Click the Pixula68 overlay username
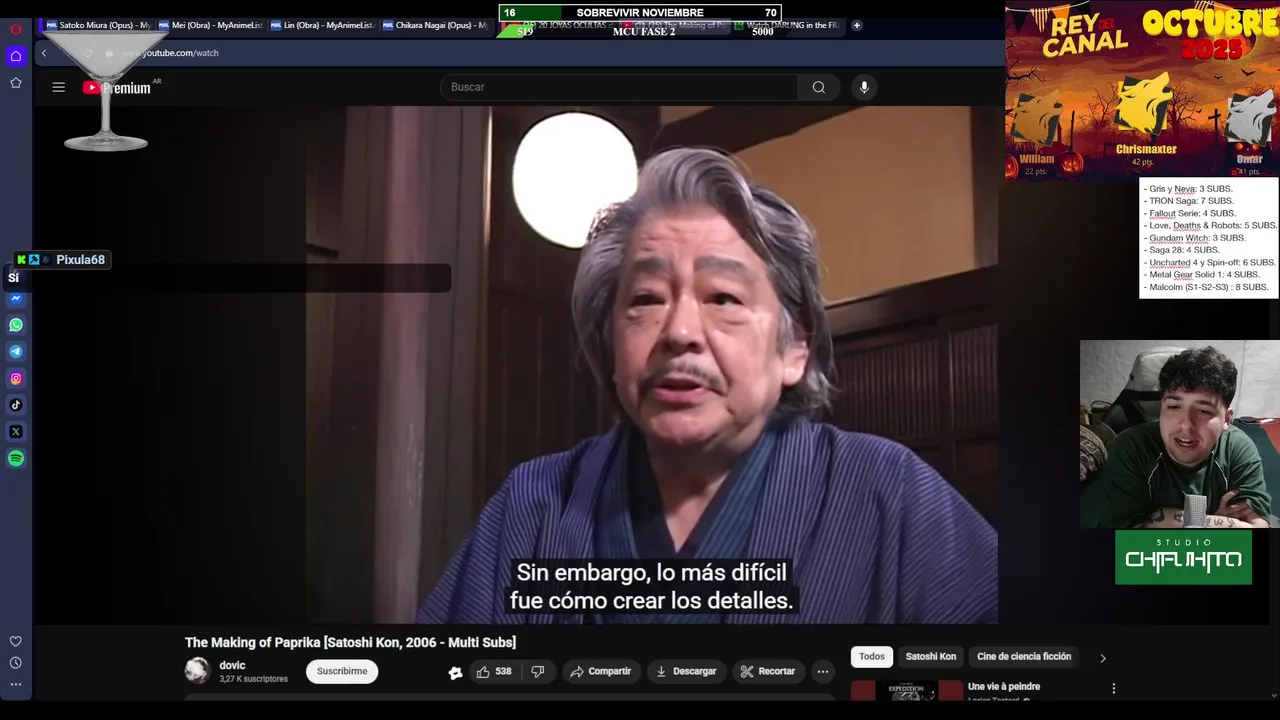The image size is (1280, 720). [80, 260]
